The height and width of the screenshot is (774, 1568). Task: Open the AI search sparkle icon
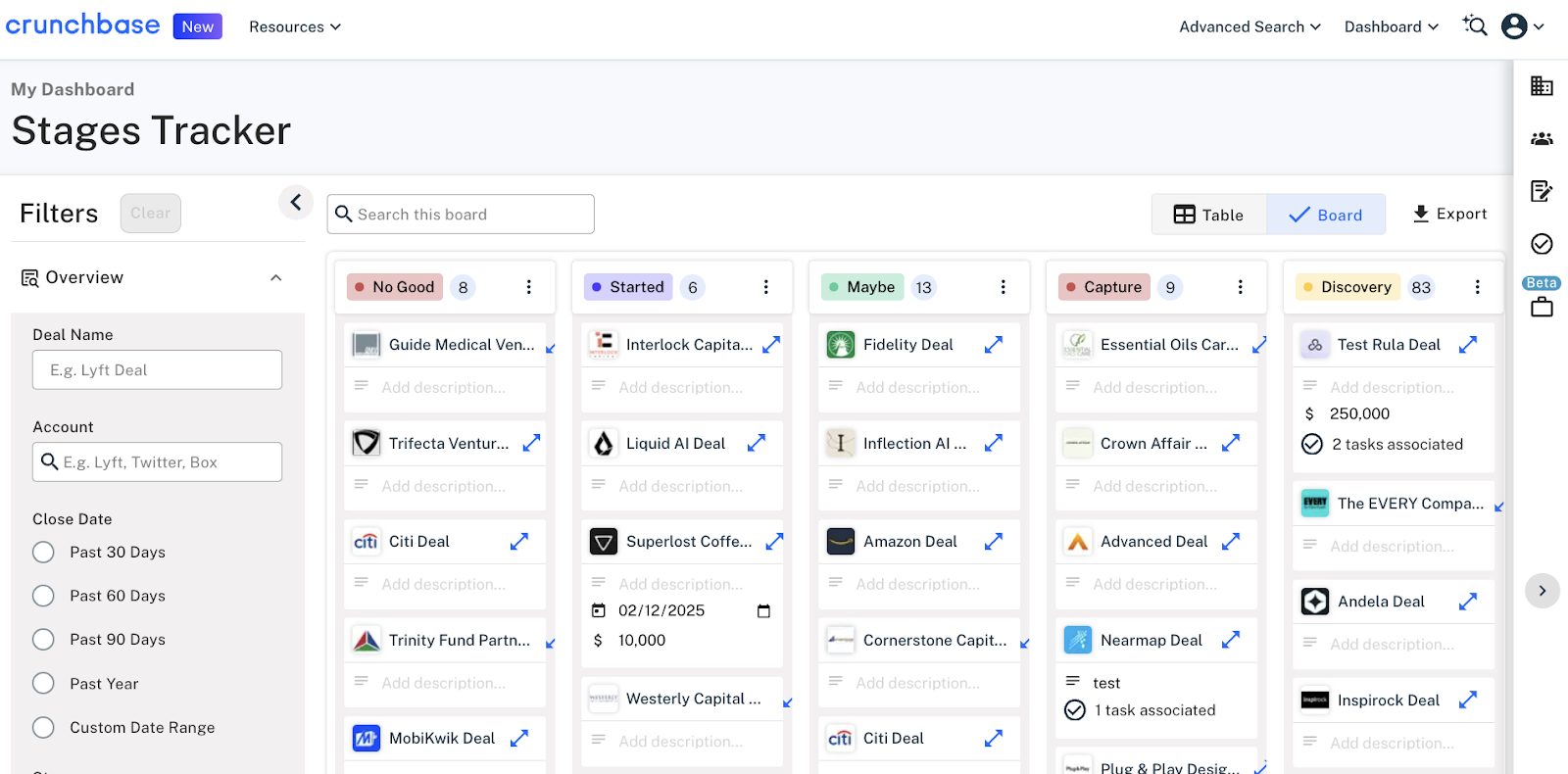coord(1474,25)
